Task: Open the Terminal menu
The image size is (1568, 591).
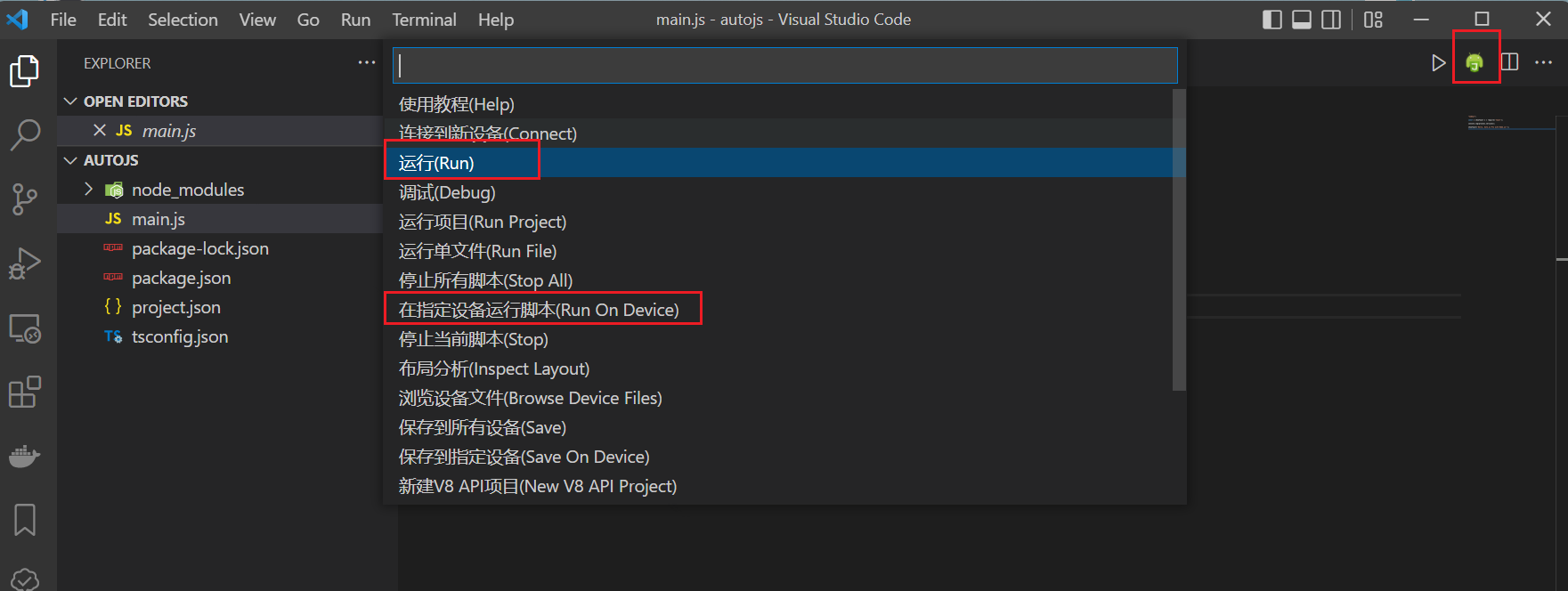Action: [x=424, y=20]
